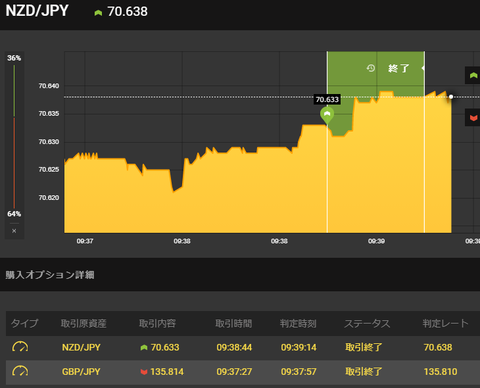Image resolution: width=480 pixels, height=388 pixels.
Task: Click the 終了 label in green zone
Action: [x=398, y=68]
